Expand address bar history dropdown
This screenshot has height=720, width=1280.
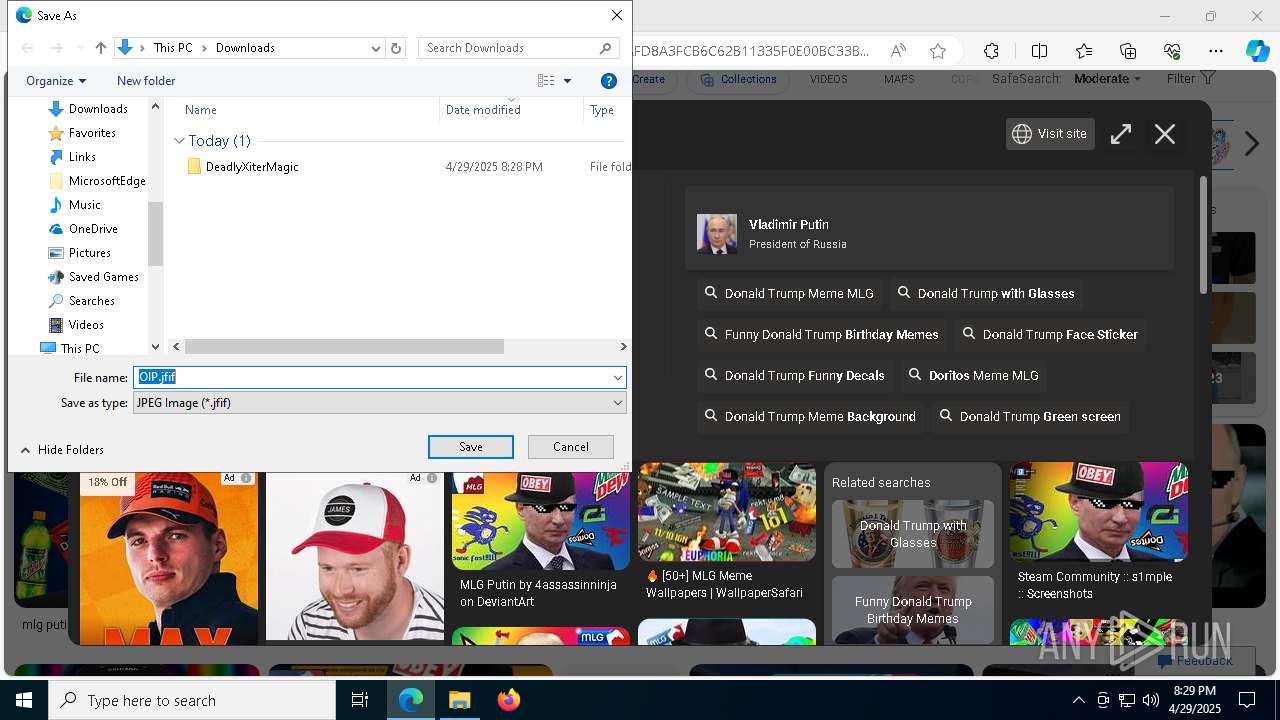(x=376, y=48)
